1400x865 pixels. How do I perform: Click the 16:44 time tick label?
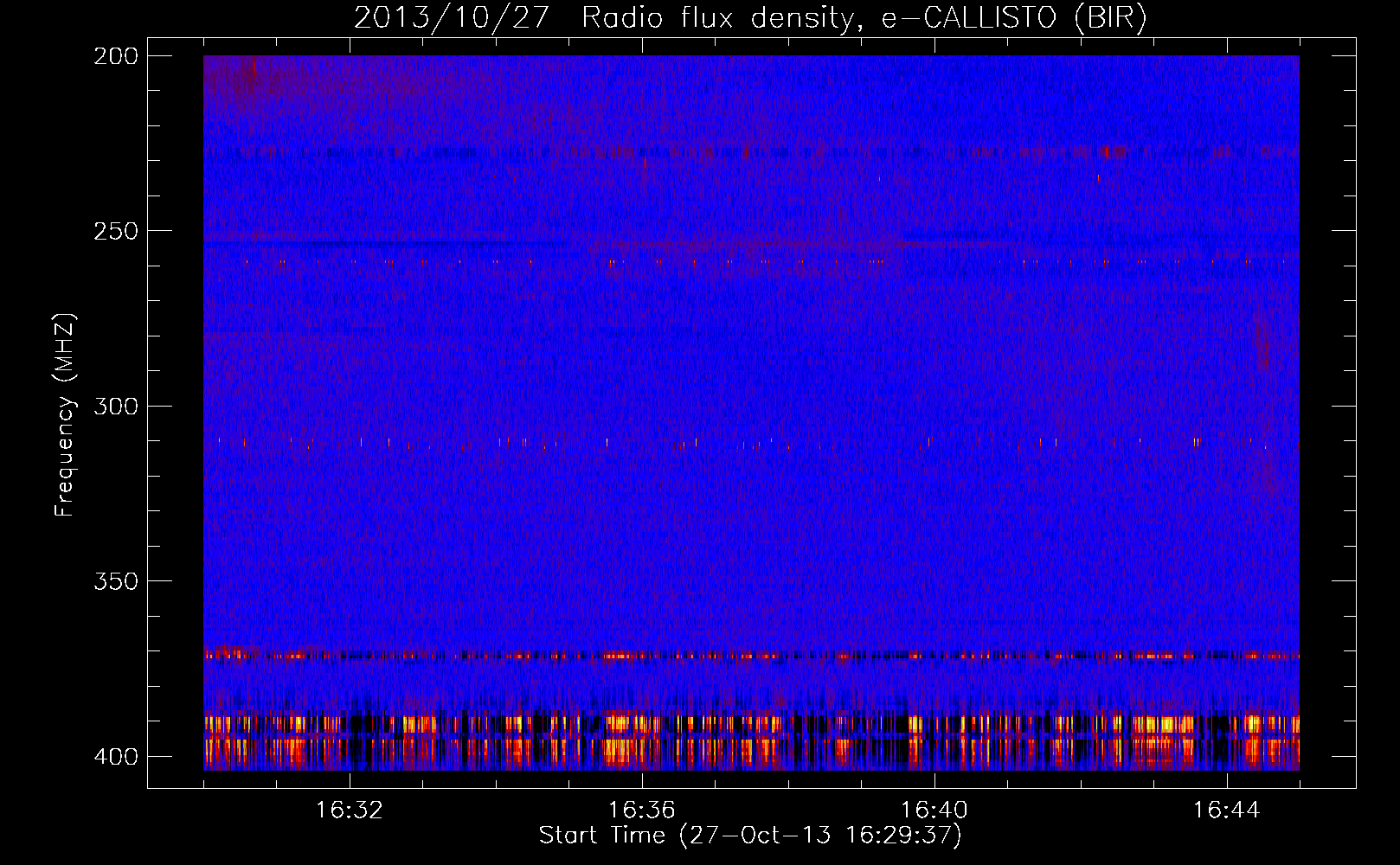(1227, 811)
